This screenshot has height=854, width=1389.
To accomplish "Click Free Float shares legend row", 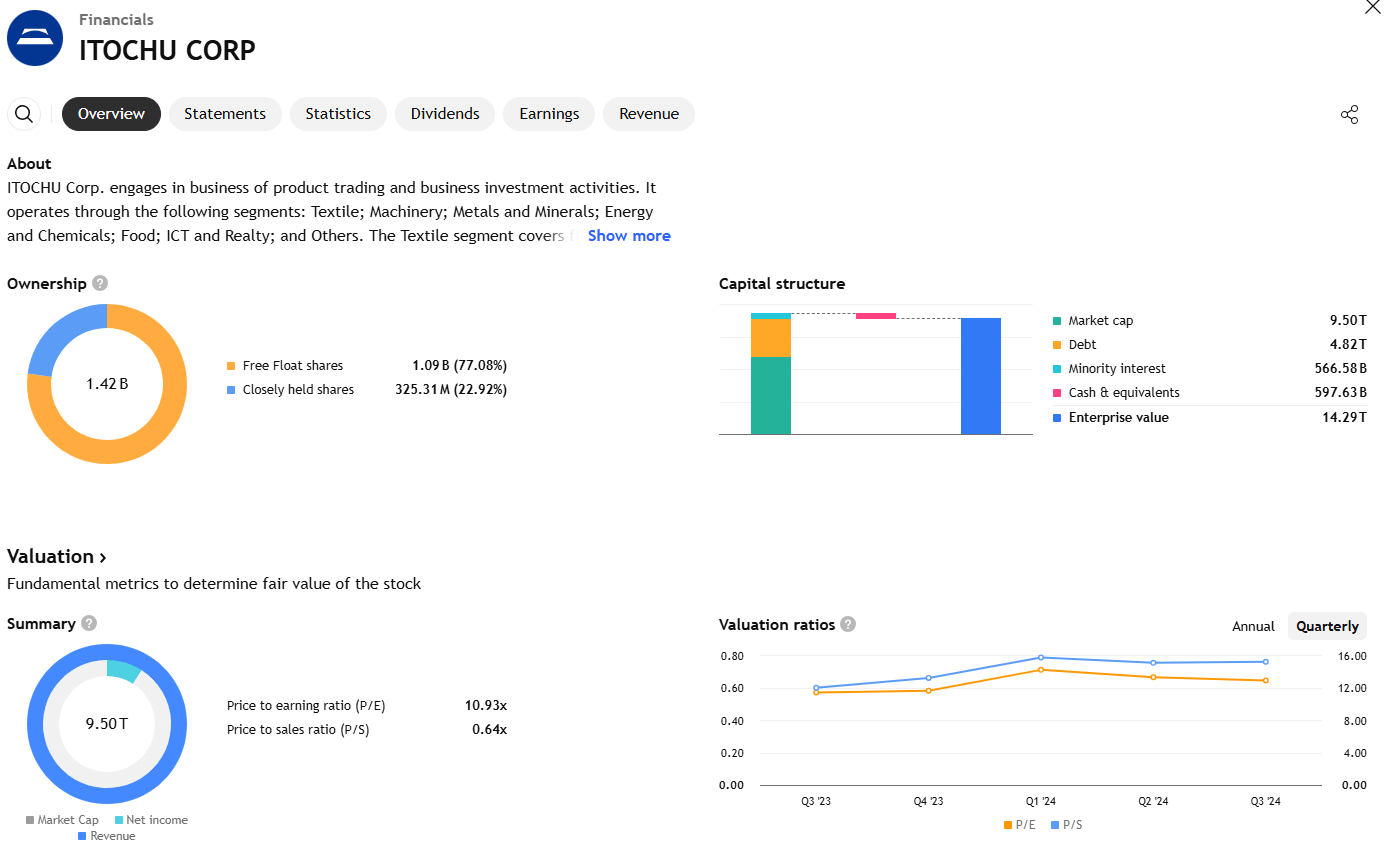I will pyautogui.click(x=367, y=366).
